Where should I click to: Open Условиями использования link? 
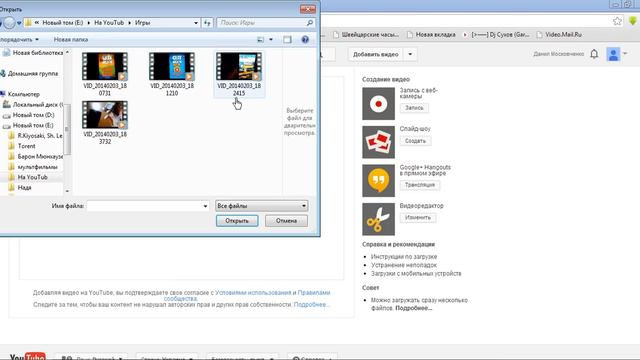[253, 293]
